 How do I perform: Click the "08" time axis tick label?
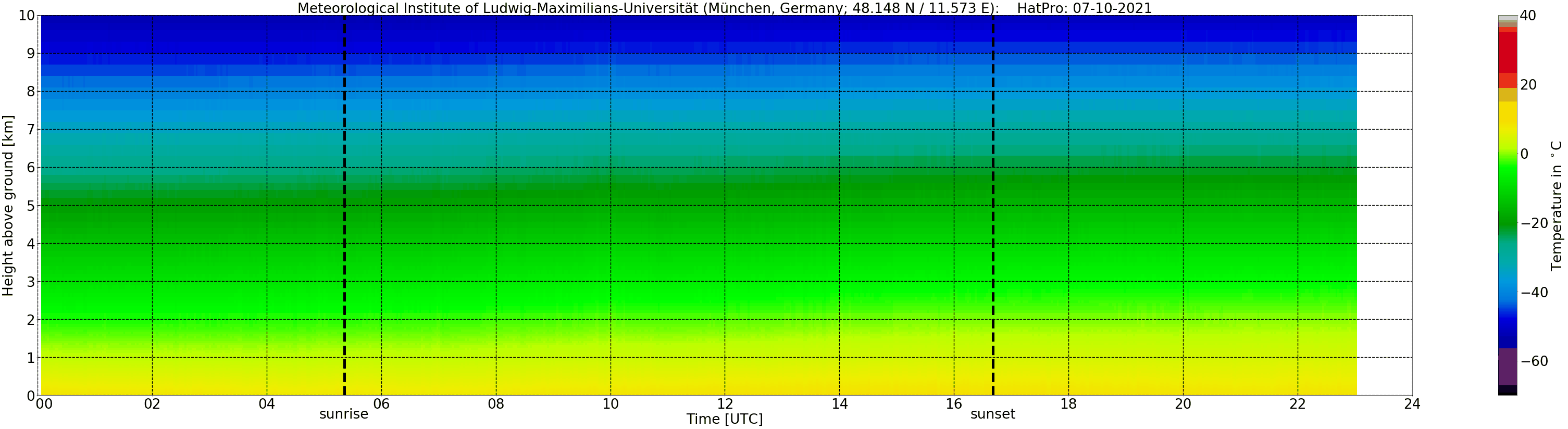496,404
